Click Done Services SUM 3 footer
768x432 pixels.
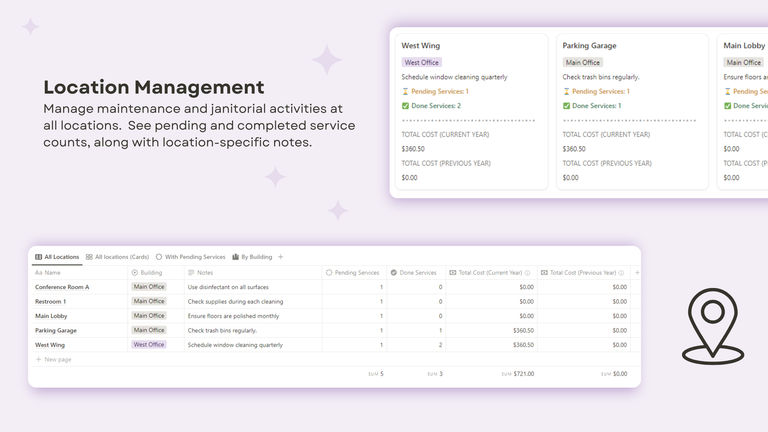[x=435, y=374]
